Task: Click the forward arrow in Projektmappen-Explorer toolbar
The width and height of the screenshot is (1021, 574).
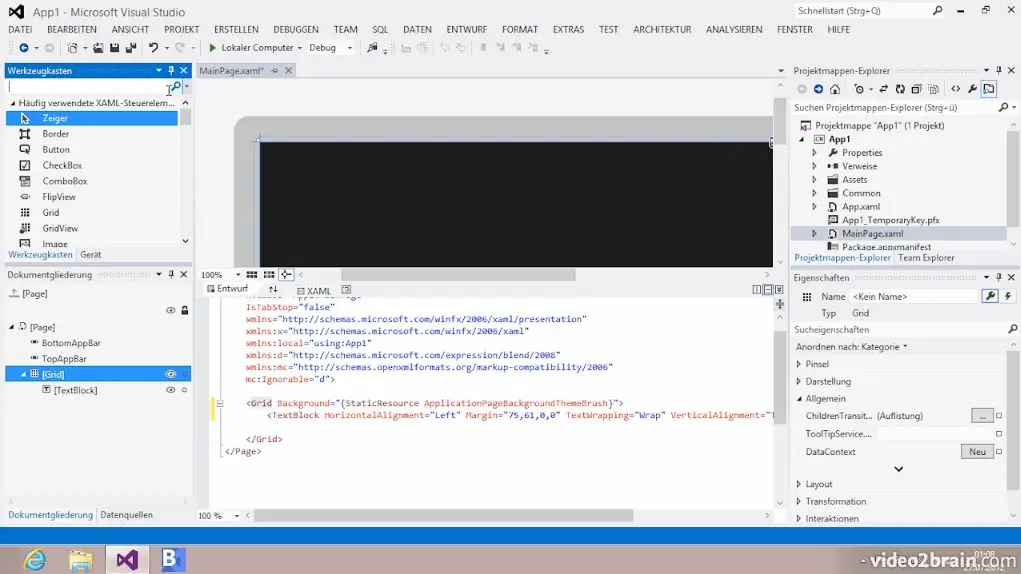Action: click(x=818, y=89)
